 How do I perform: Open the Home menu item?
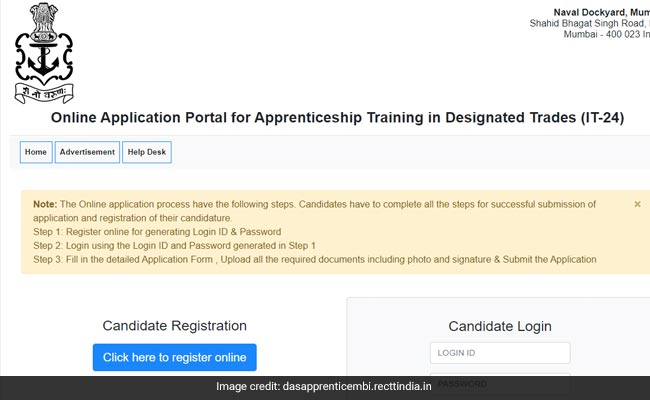click(36, 152)
